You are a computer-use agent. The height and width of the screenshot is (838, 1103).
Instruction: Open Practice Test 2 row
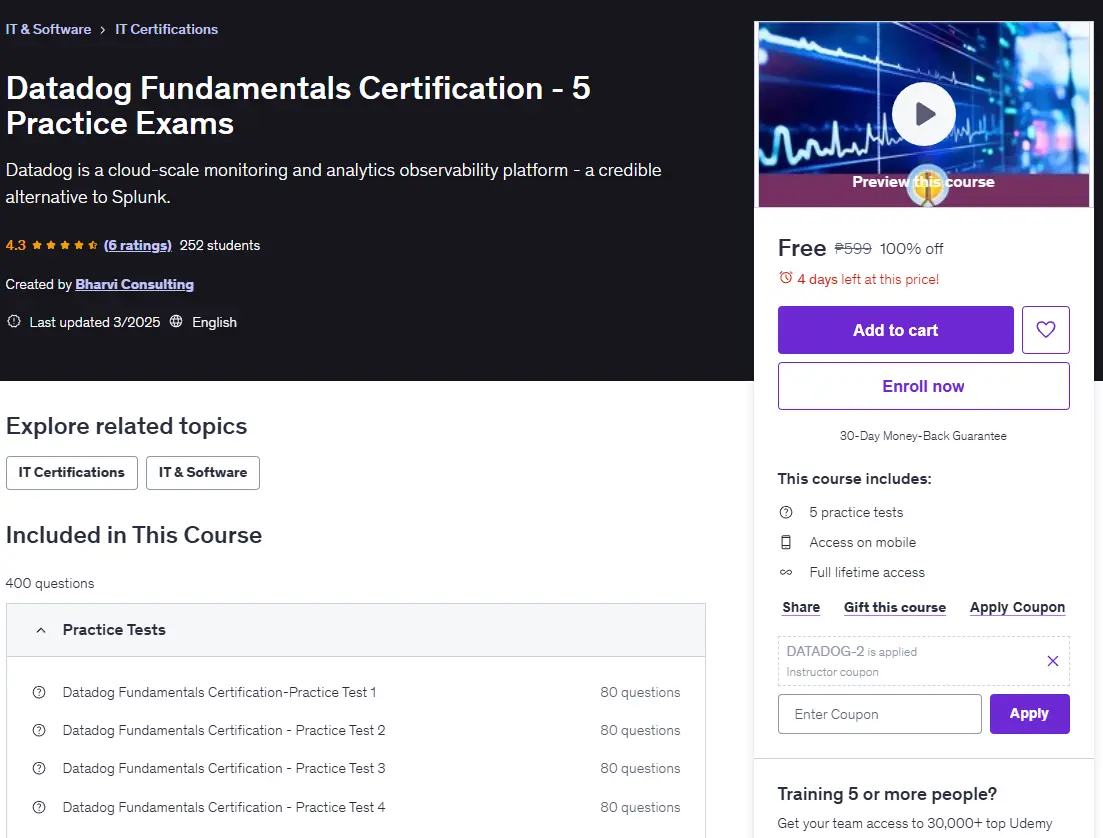[356, 730]
